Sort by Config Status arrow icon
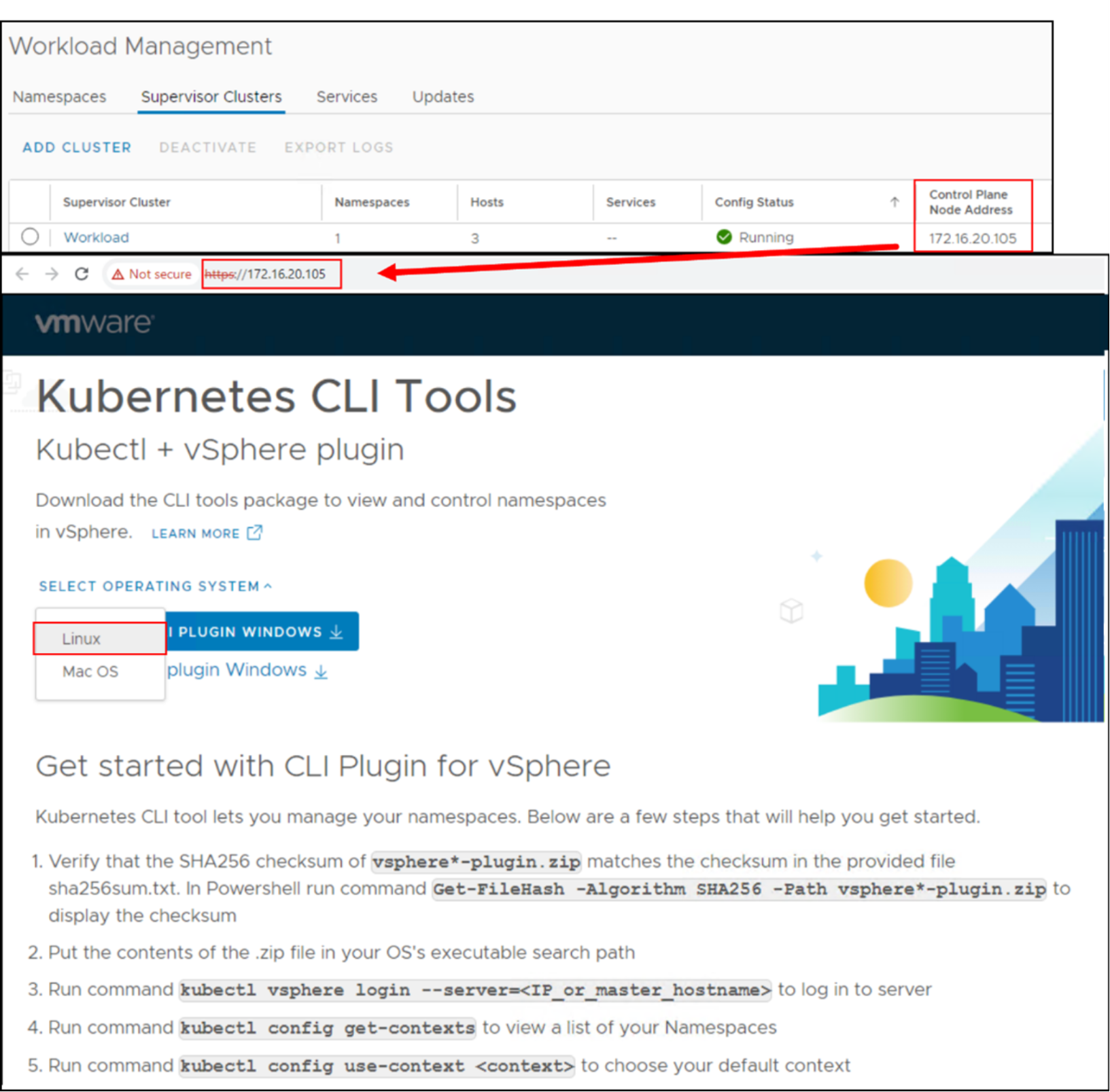The image size is (1110, 1092). click(895, 202)
